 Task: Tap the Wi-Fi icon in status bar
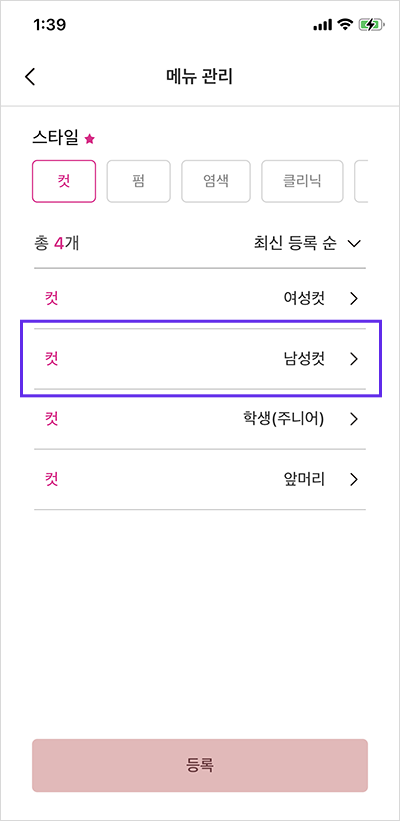pyautogui.click(x=345, y=24)
